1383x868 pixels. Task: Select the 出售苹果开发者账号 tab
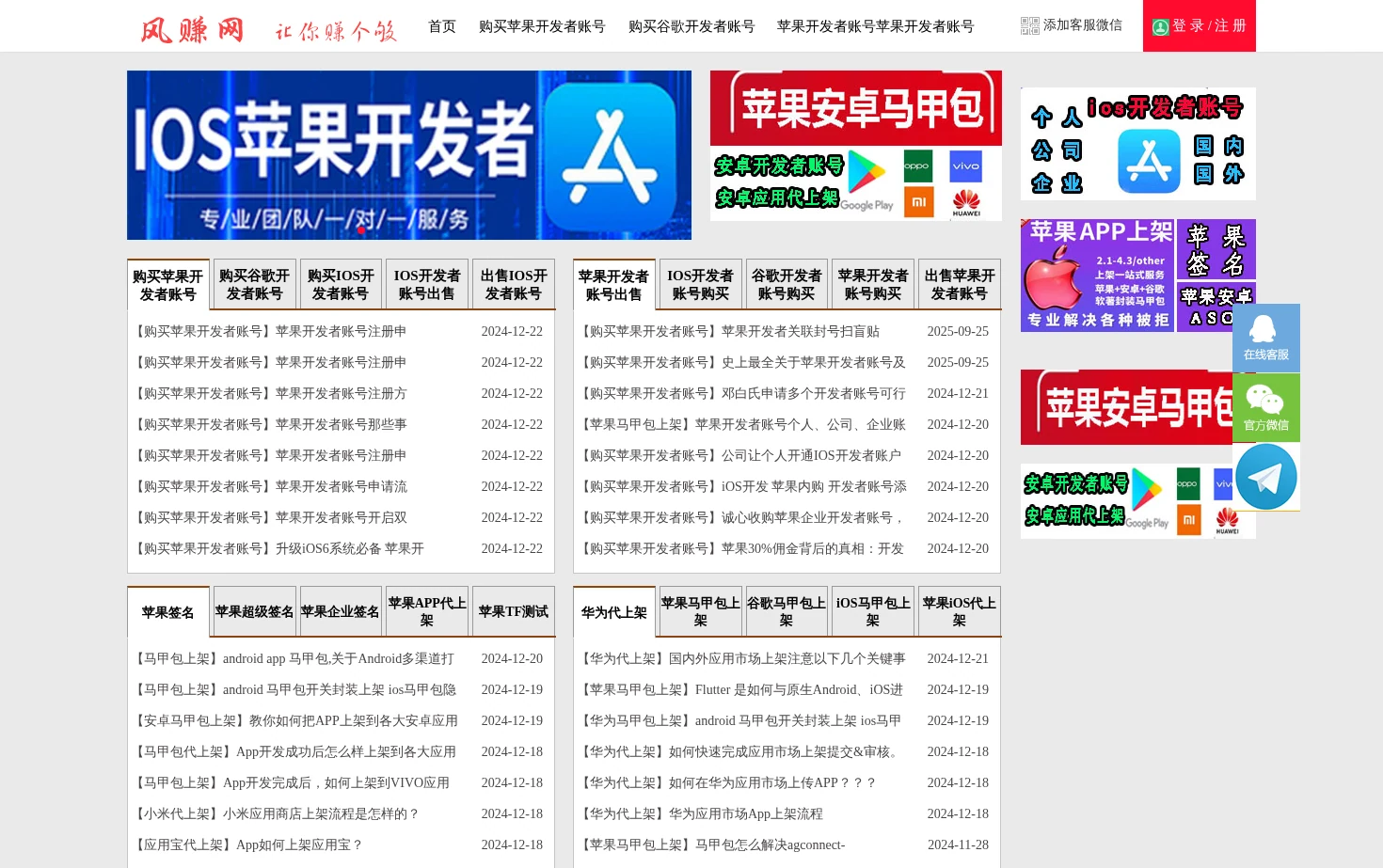[960, 284]
